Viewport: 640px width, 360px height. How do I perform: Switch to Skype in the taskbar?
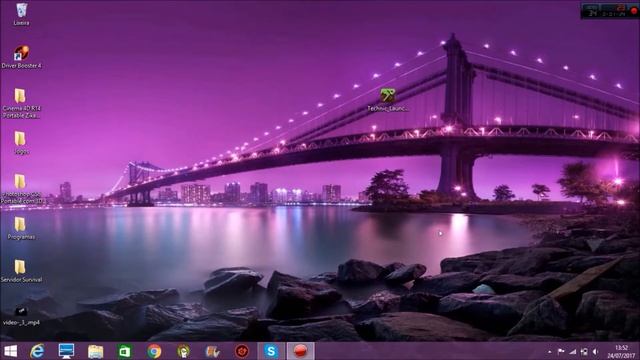tap(271, 351)
